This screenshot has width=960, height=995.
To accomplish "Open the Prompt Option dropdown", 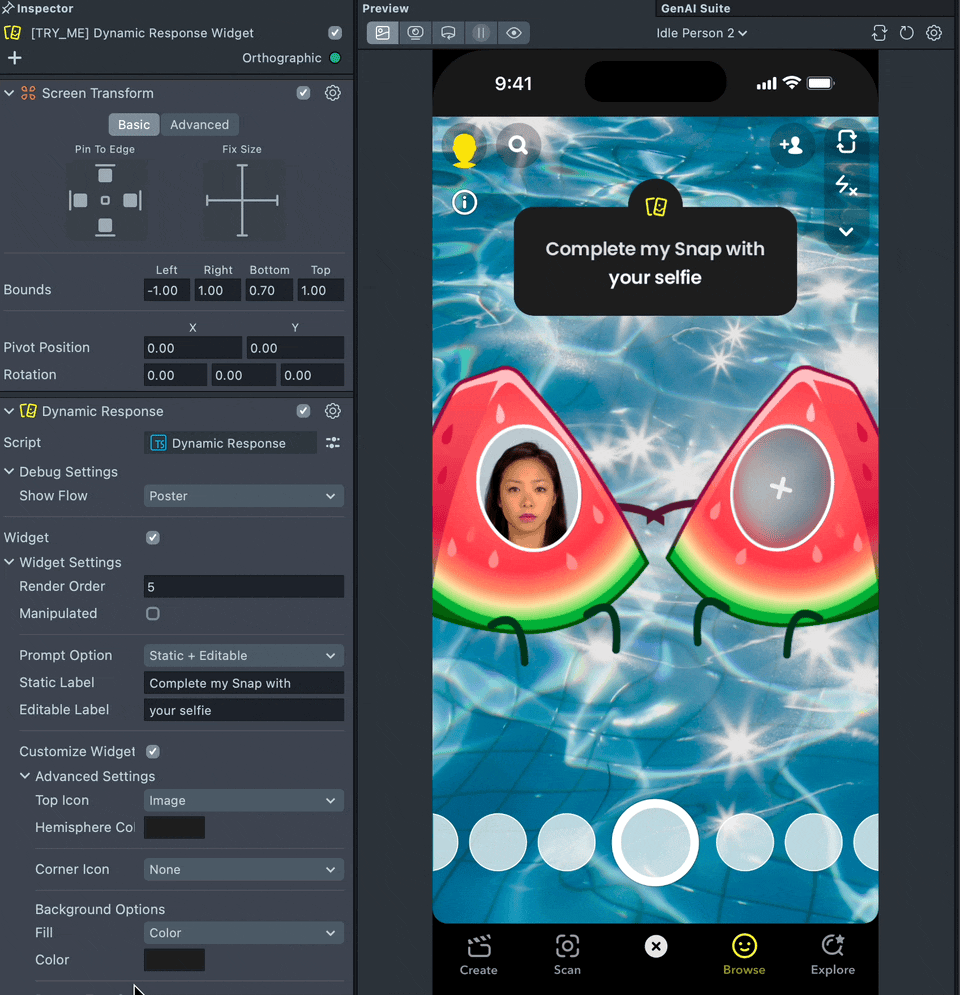I will [x=243, y=656].
